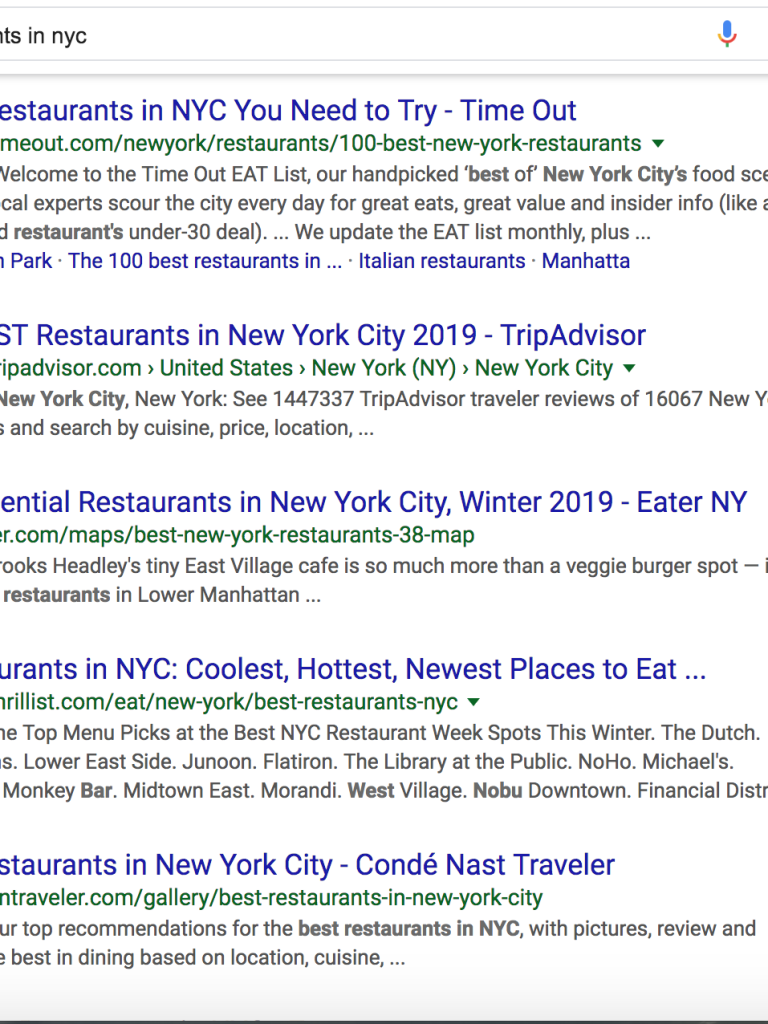
Task: Open the TripAdvisor Restaurants in New York City result
Action: tap(323, 335)
